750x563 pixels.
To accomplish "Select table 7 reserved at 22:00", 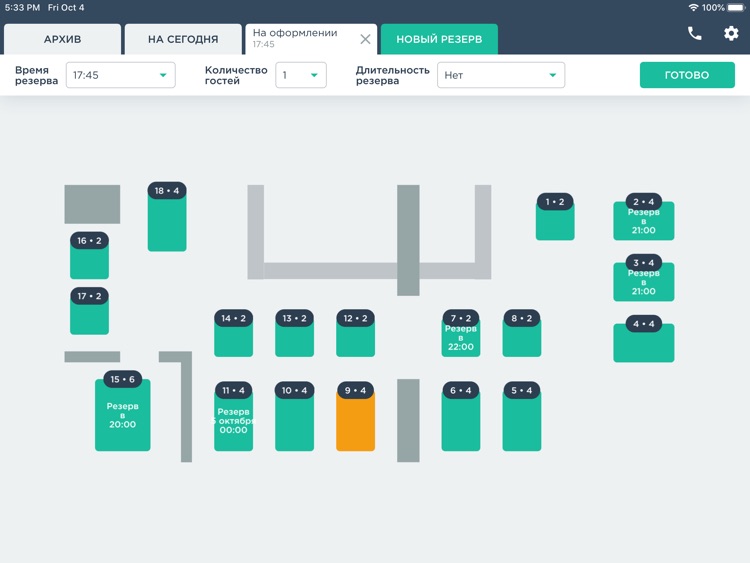I will (x=461, y=333).
